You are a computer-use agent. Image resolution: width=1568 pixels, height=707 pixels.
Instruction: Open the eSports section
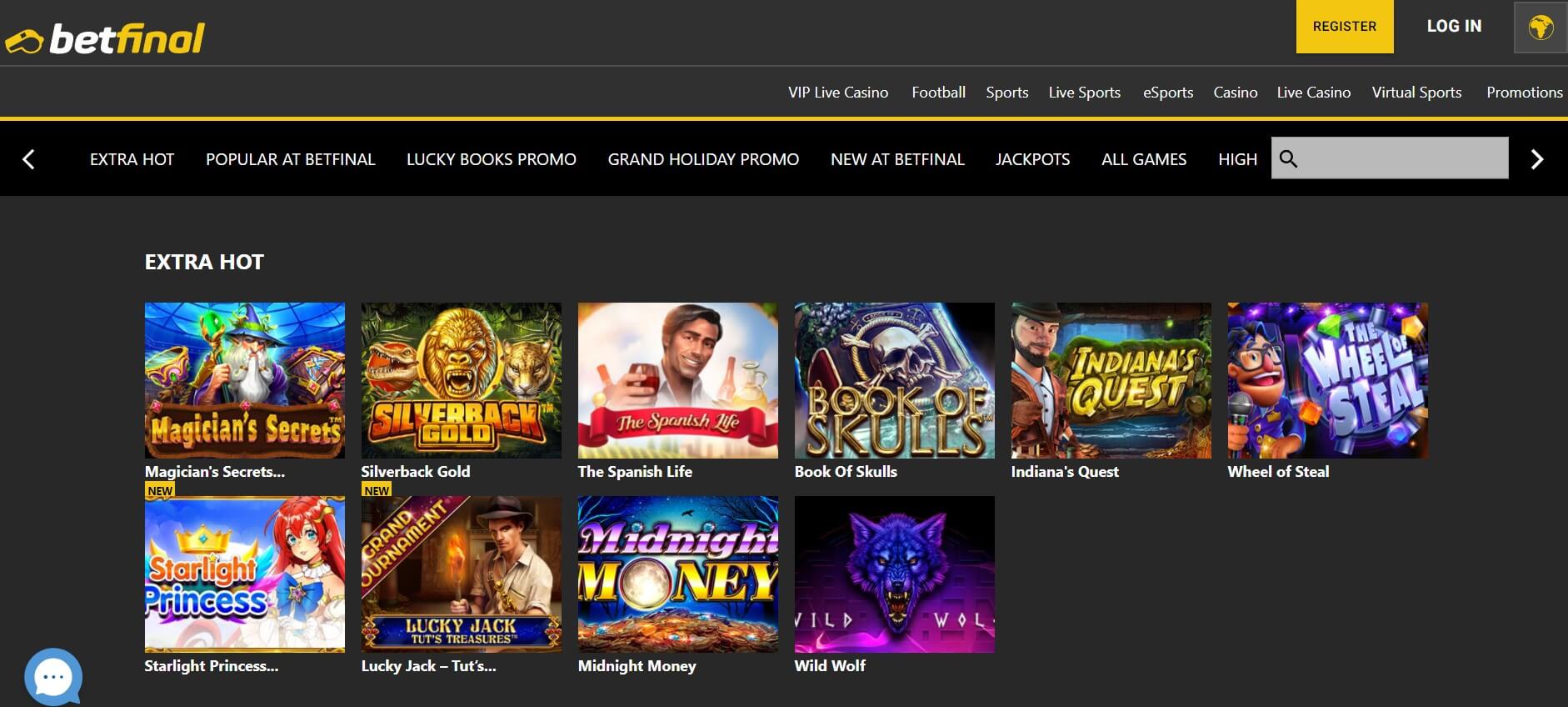(1167, 93)
